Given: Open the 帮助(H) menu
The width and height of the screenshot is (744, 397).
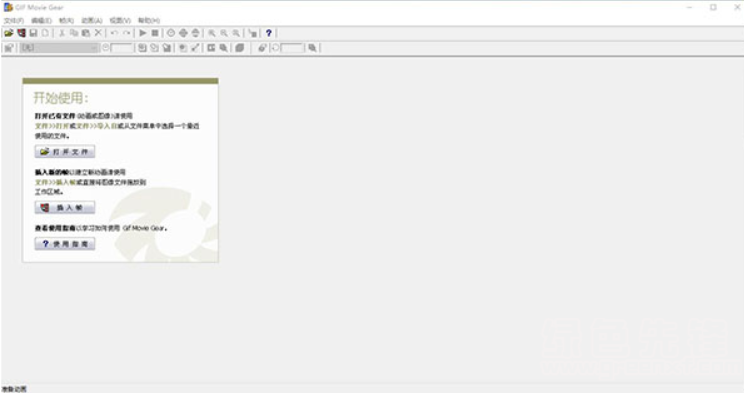Looking at the screenshot, I should pos(149,20).
